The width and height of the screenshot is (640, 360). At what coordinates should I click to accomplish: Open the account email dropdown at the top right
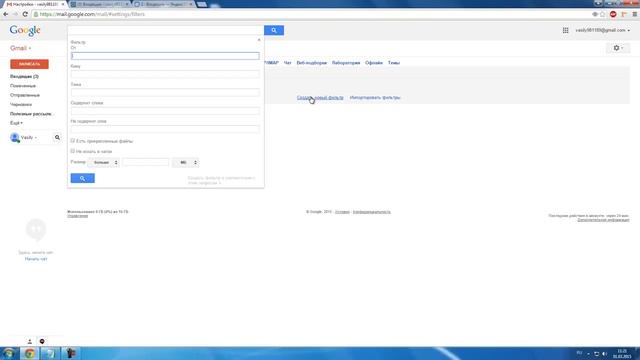pos(602,30)
